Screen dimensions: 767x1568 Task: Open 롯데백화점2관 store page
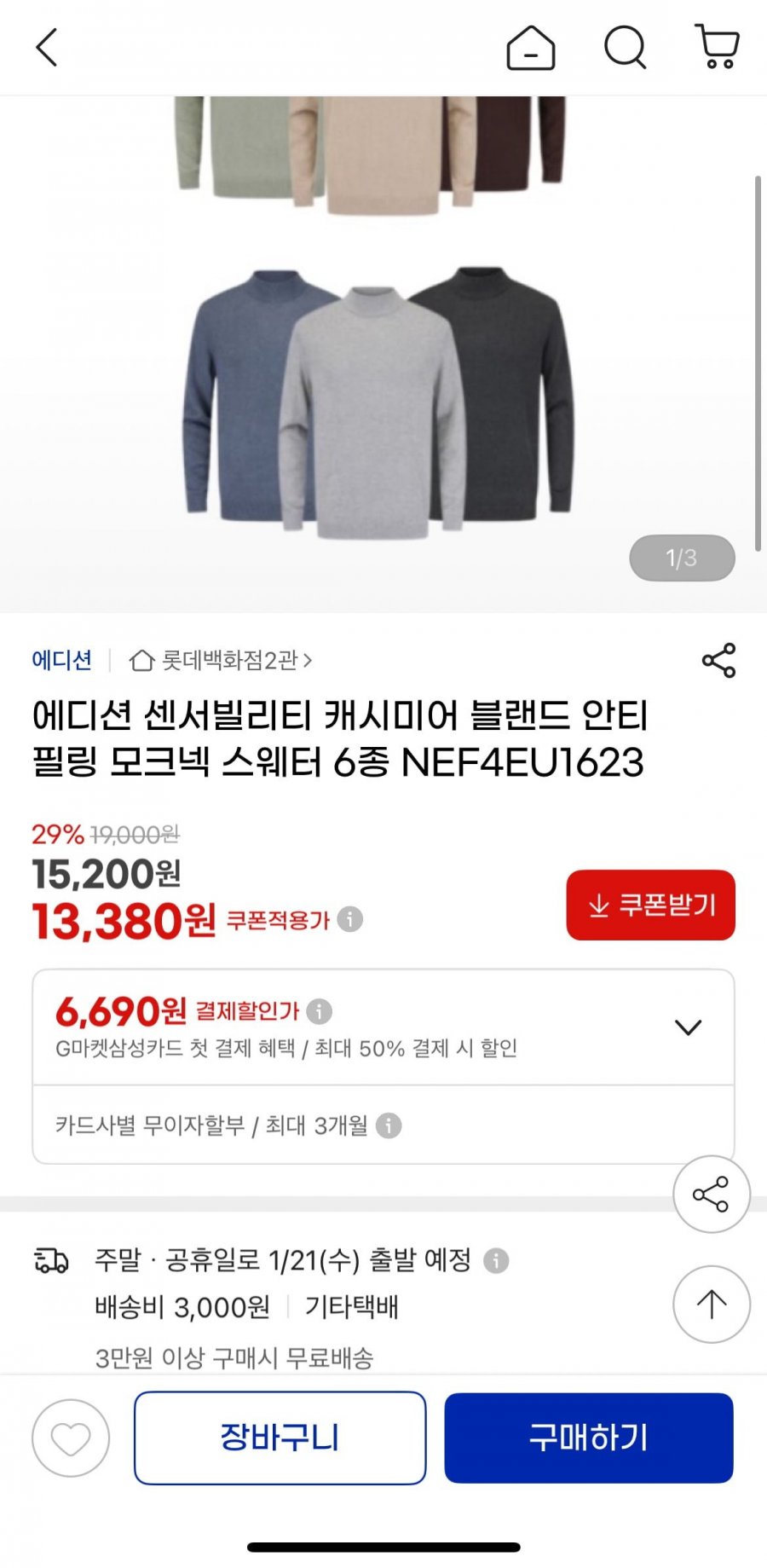coord(222,661)
